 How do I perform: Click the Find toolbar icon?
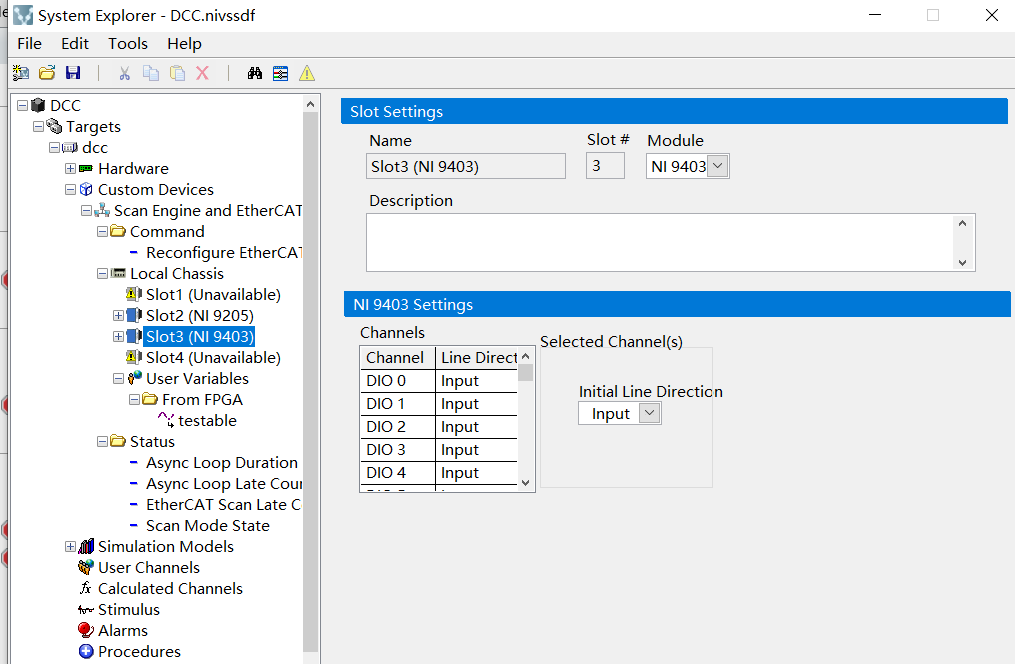pyautogui.click(x=255, y=72)
